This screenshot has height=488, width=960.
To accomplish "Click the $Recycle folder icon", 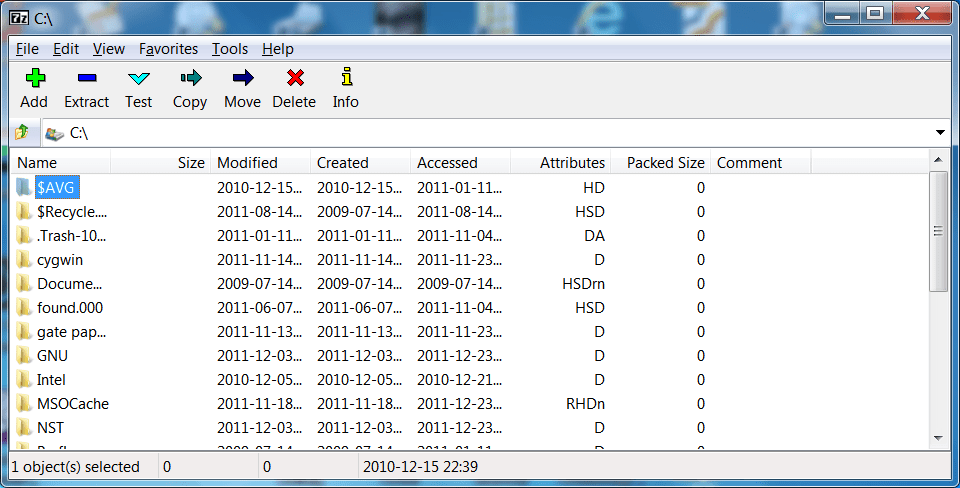I will (x=24, y=211).
